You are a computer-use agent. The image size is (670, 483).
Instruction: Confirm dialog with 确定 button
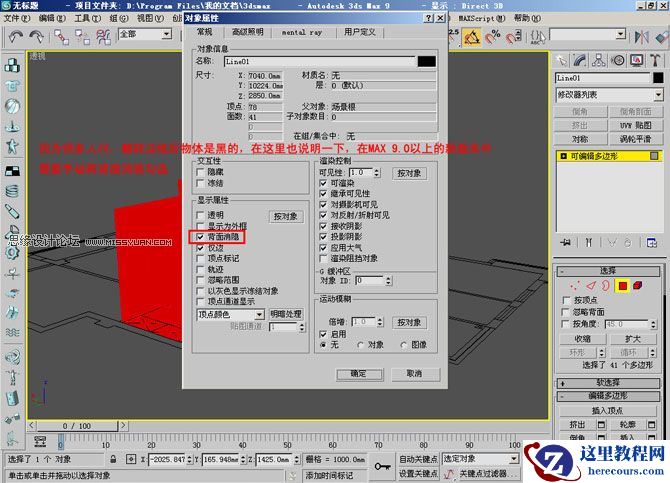coord(359,374)
